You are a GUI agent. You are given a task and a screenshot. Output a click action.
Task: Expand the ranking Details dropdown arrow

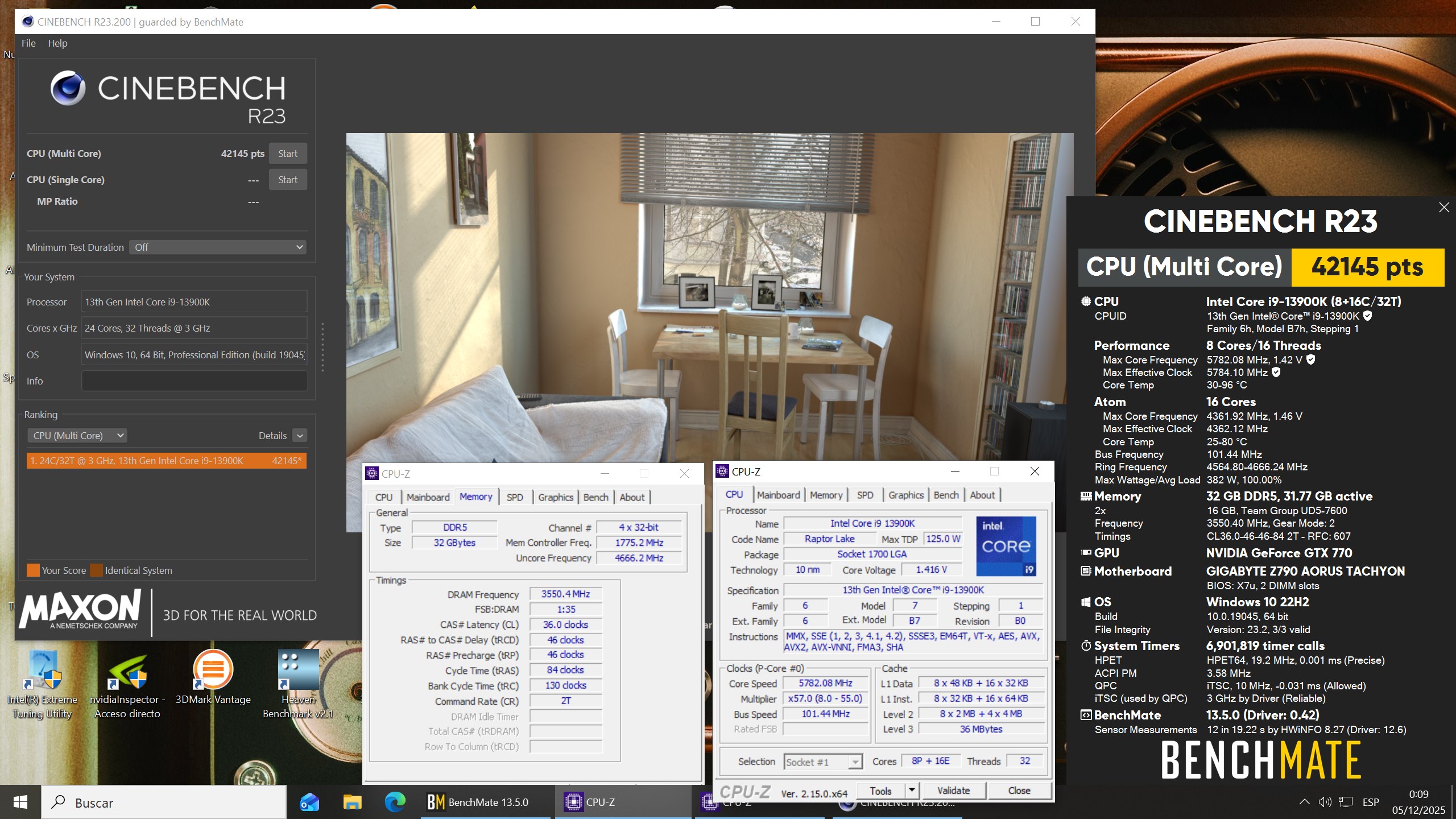tap(300, 436)
